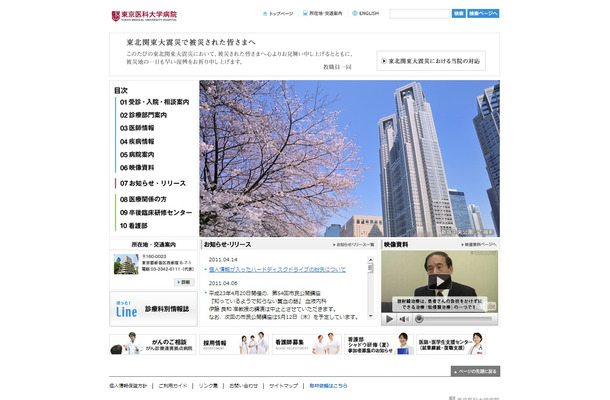610x400 pixels.
Task: Click the video player play button
Action: click(x=389, y=319)
